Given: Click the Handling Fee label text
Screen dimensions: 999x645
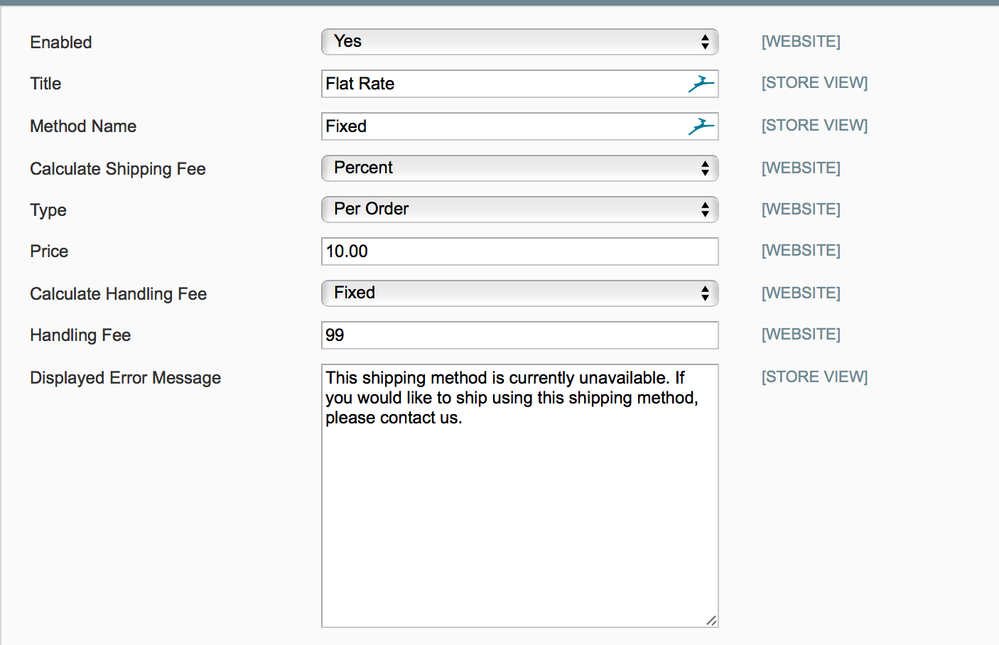Looking at the screenshot, I should click(x=80, y=336).
